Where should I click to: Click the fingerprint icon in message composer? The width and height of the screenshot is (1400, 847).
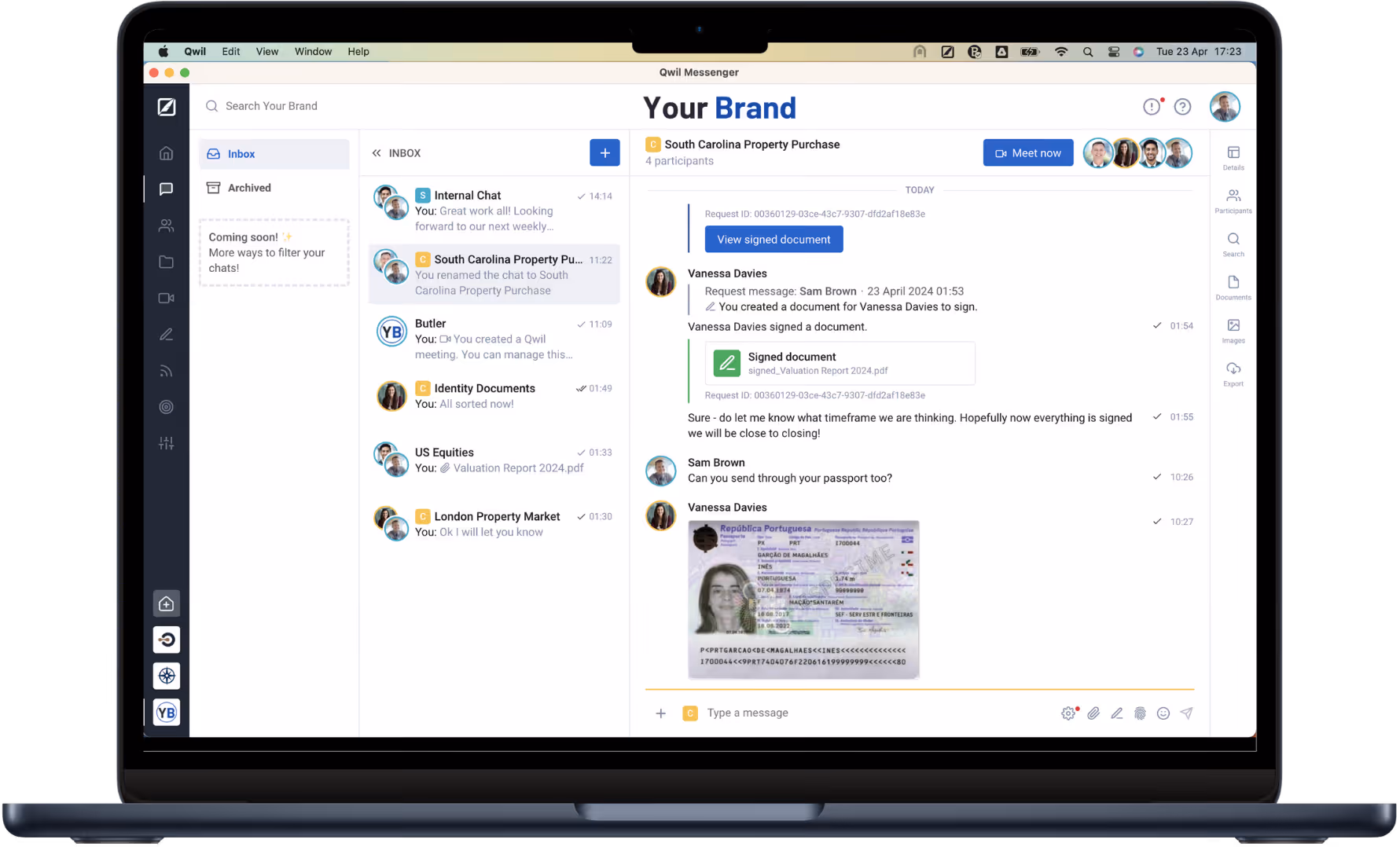click(x=1140, y=713)
